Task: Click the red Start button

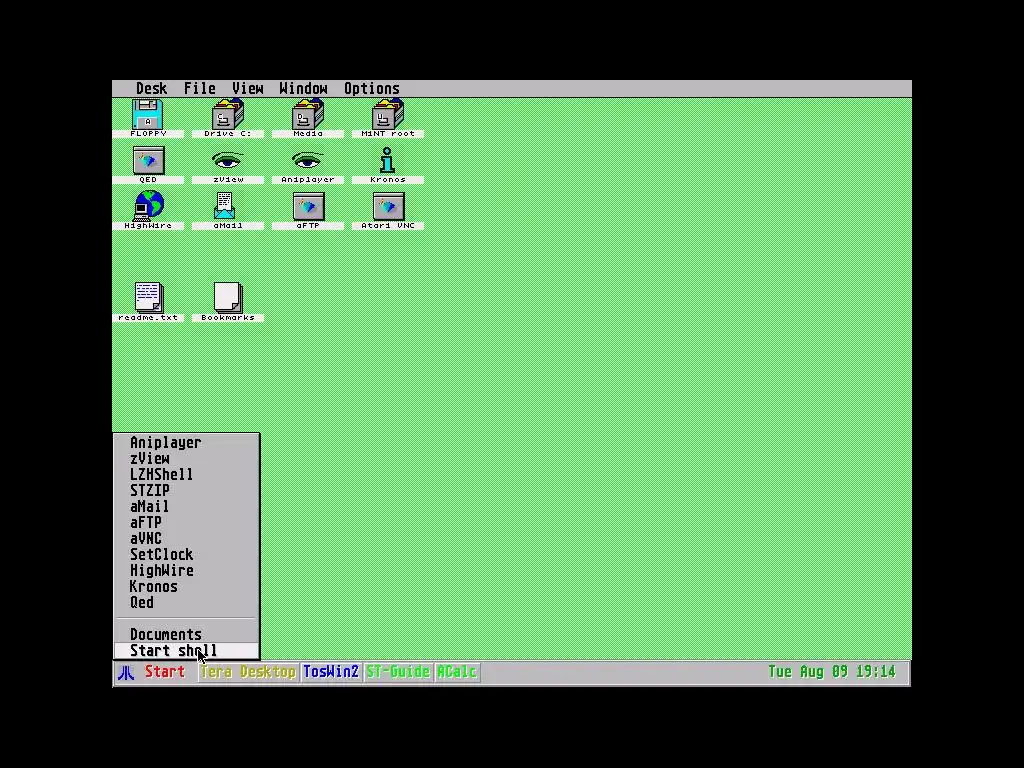Action: click(x=165, y=672)
